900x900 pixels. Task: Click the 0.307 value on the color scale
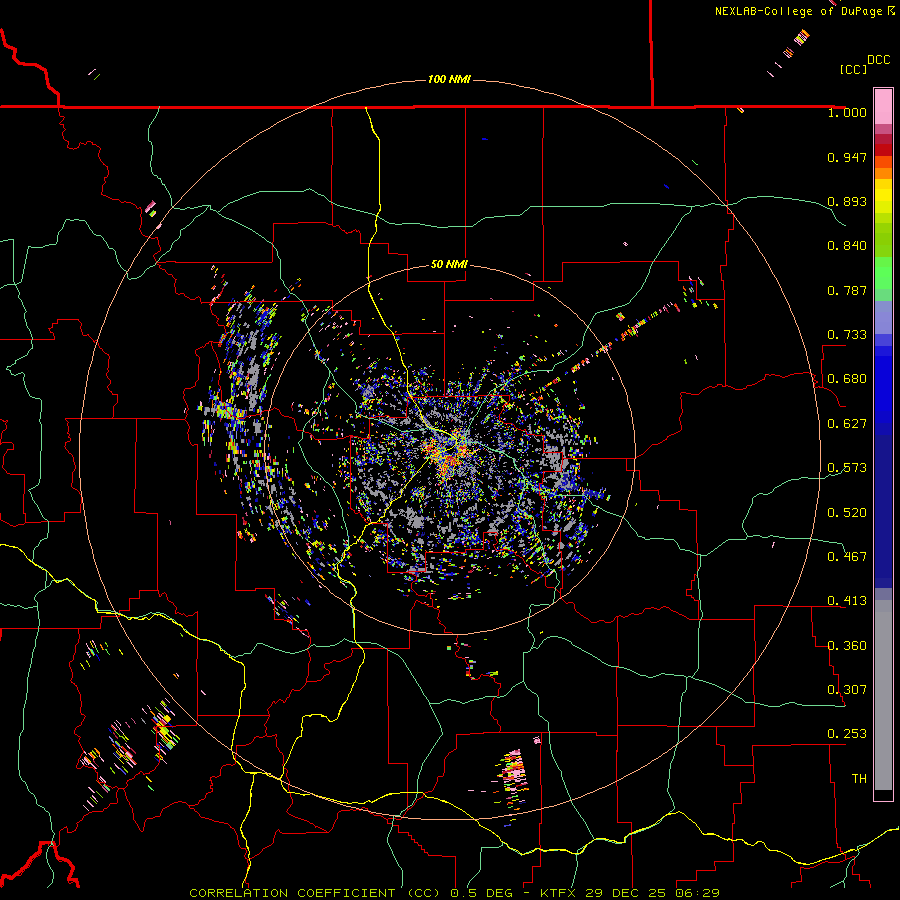click(x=847, y=690)
